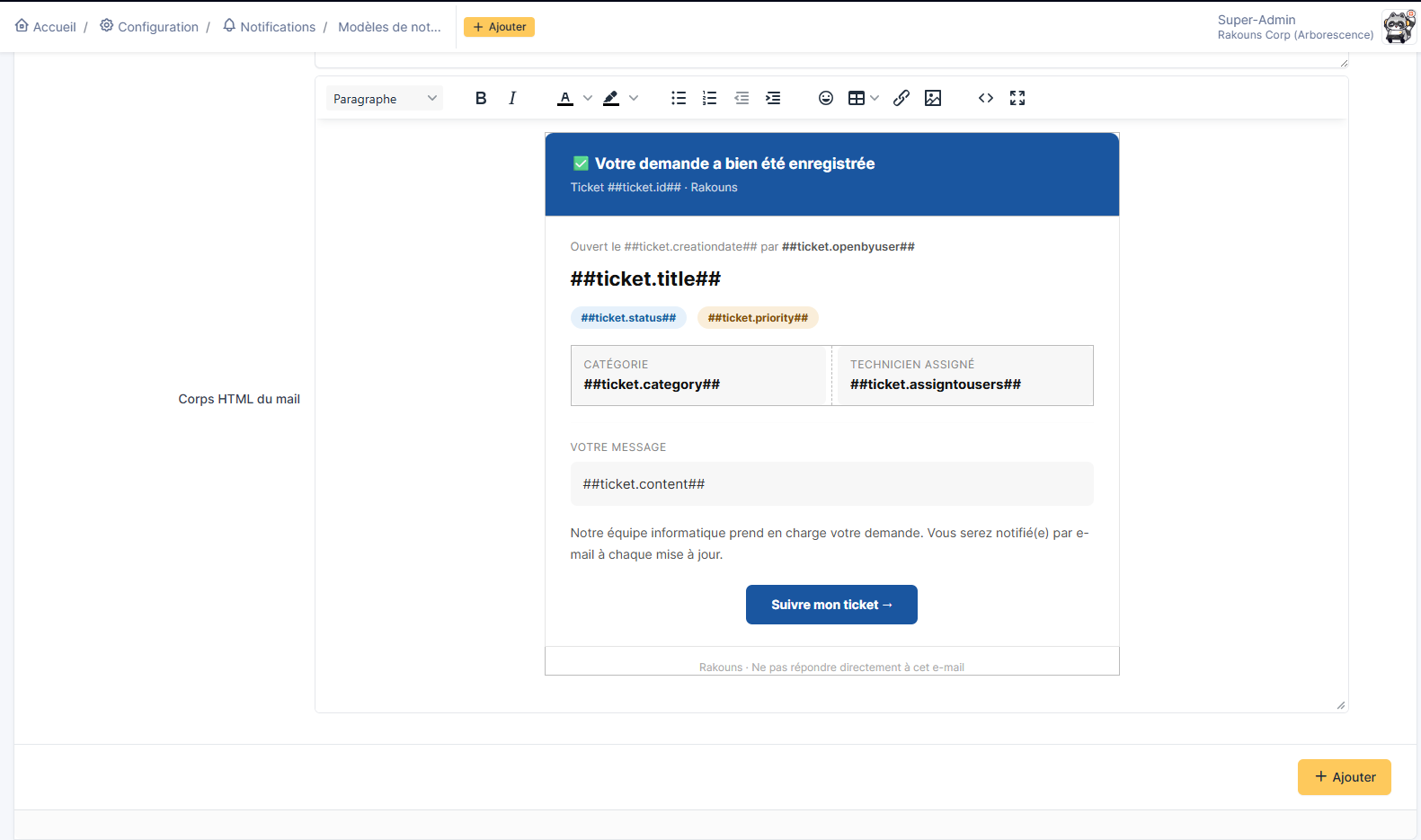Screen dimensions: 1421x840
Task: Click the ##ticket.status## badge
Action: [x=628, y=318]
